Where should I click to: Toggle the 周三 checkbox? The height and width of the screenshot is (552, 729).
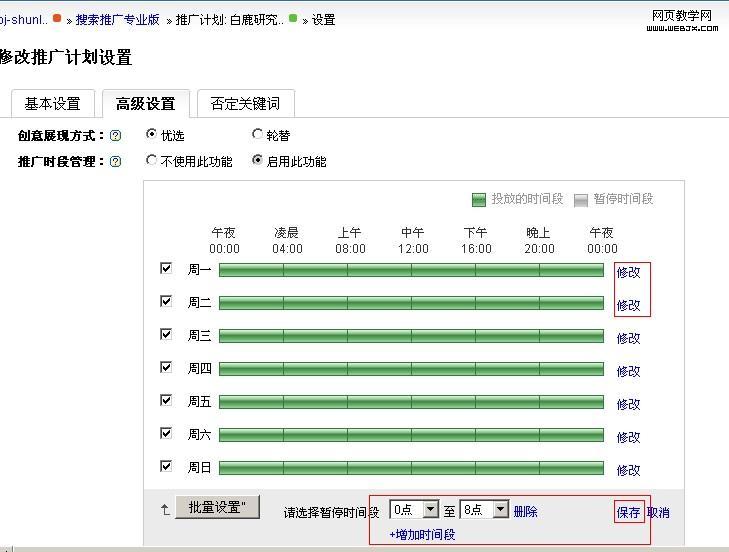166,334
